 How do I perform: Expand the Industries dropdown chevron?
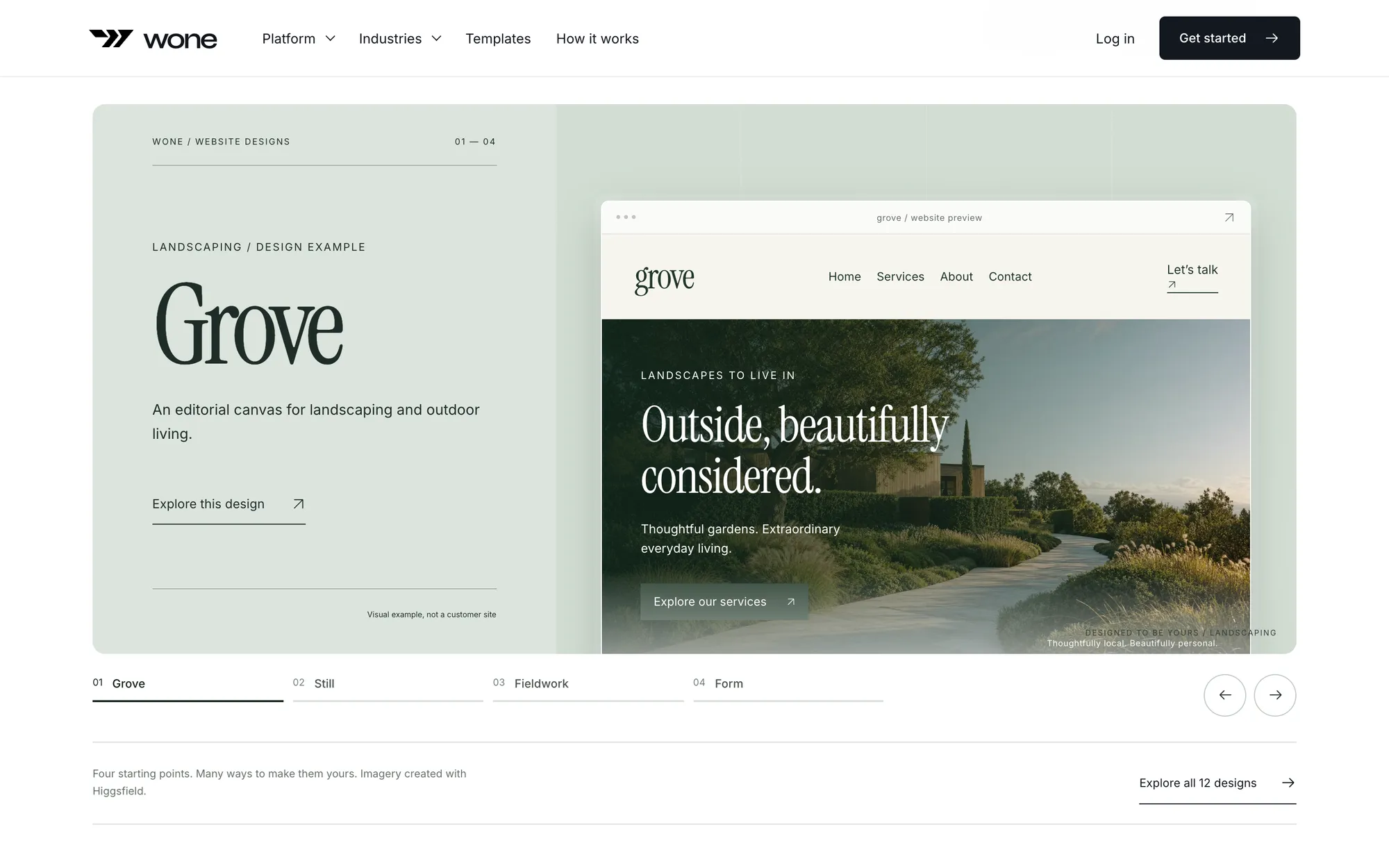tap(436, 39)
